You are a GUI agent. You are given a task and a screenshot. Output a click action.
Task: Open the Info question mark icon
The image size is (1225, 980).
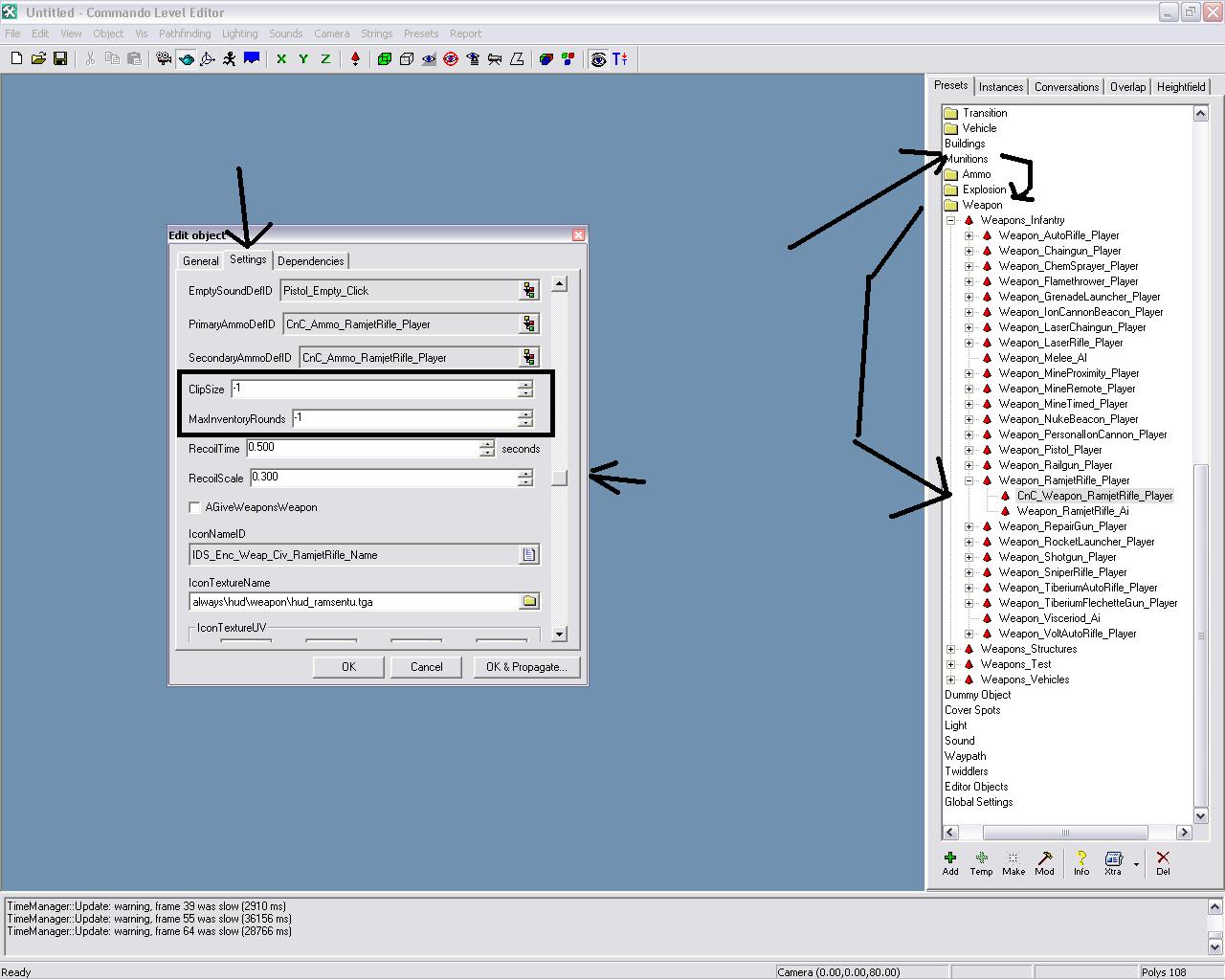pyautogui.click(x=1081, y=862)
